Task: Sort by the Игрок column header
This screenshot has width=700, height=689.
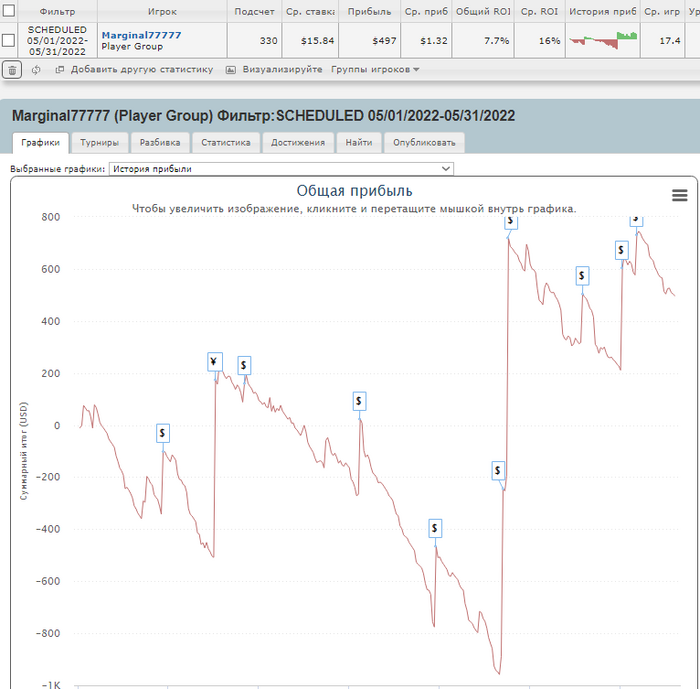Action: click(162, 12)
